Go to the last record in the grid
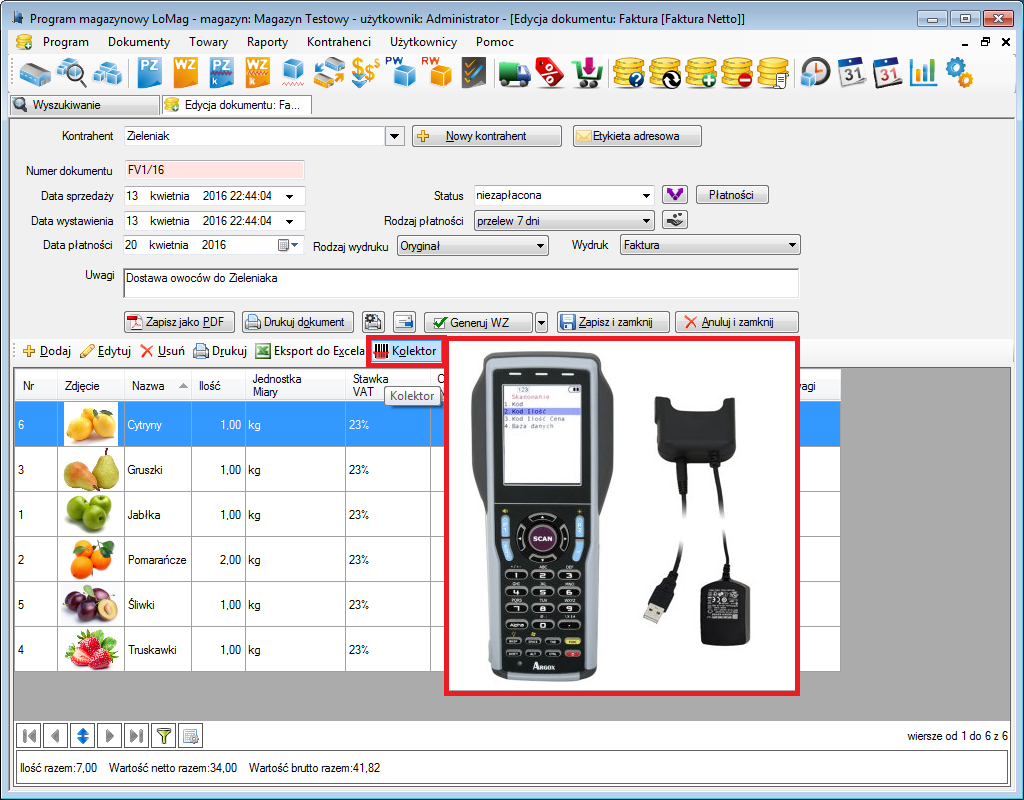The image size is (1024, 800). [x=137, y=735]
